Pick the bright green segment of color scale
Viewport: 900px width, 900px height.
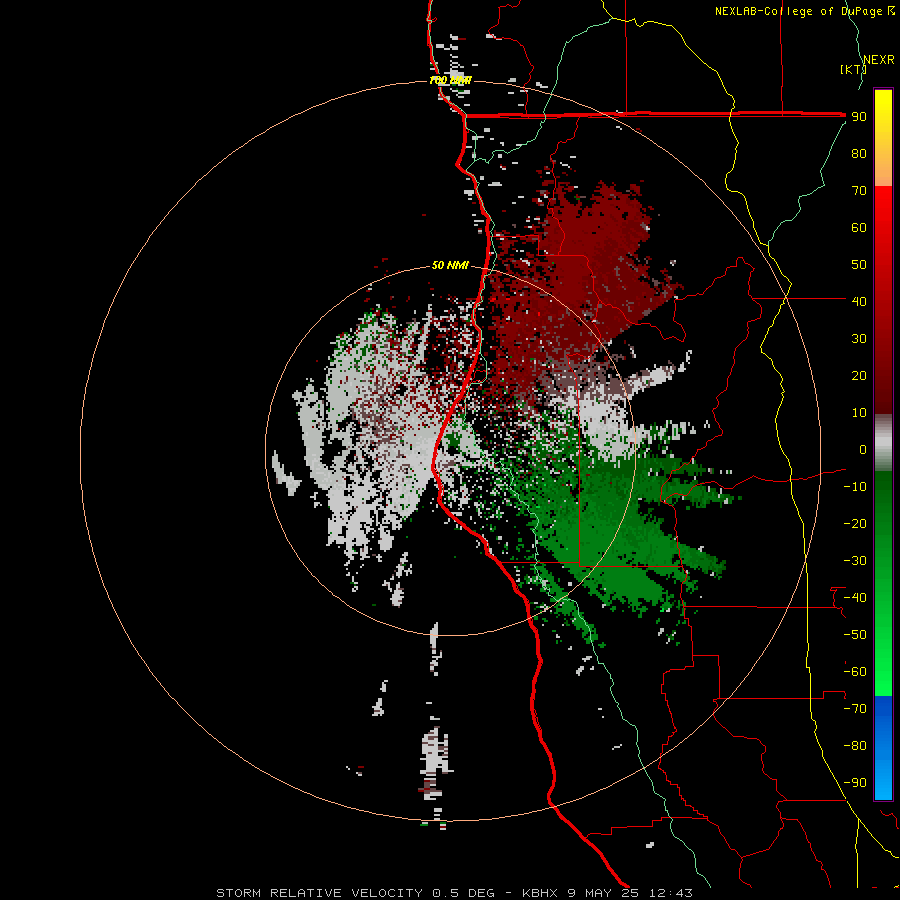tap(883, 583)
